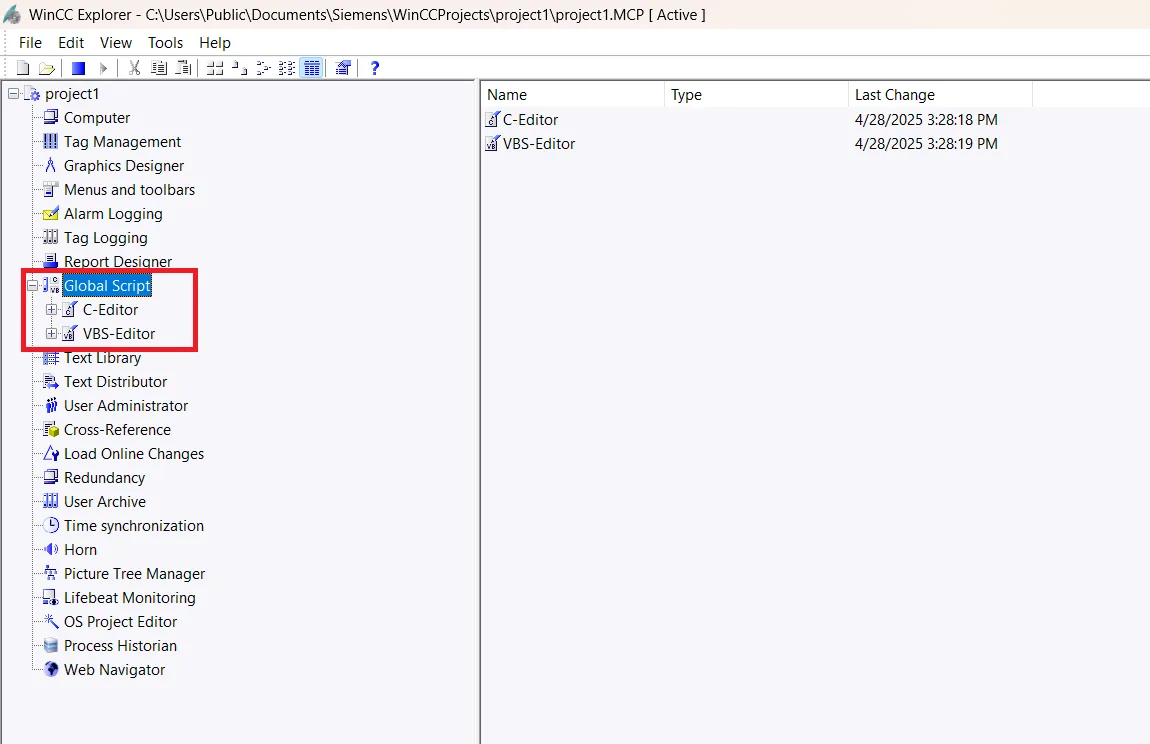Screen dimensions: 1150x744
Task: Click the Alarm Logging envelope icon
Action: (51, 214)
